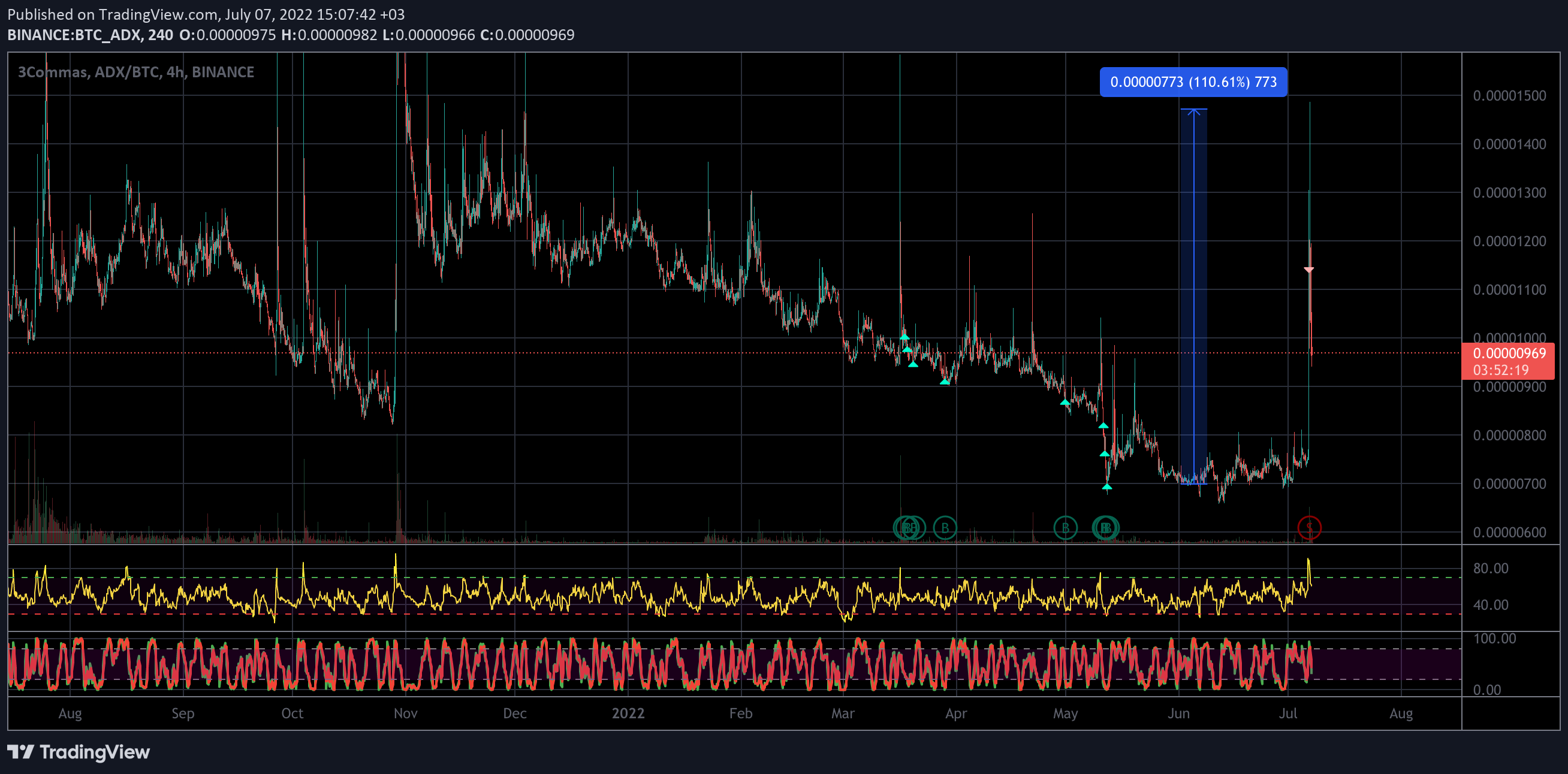Click the Apr label on time axis
Viewport: 1568px width, 774px height.
pyautogui.click(x=955, y=713)
